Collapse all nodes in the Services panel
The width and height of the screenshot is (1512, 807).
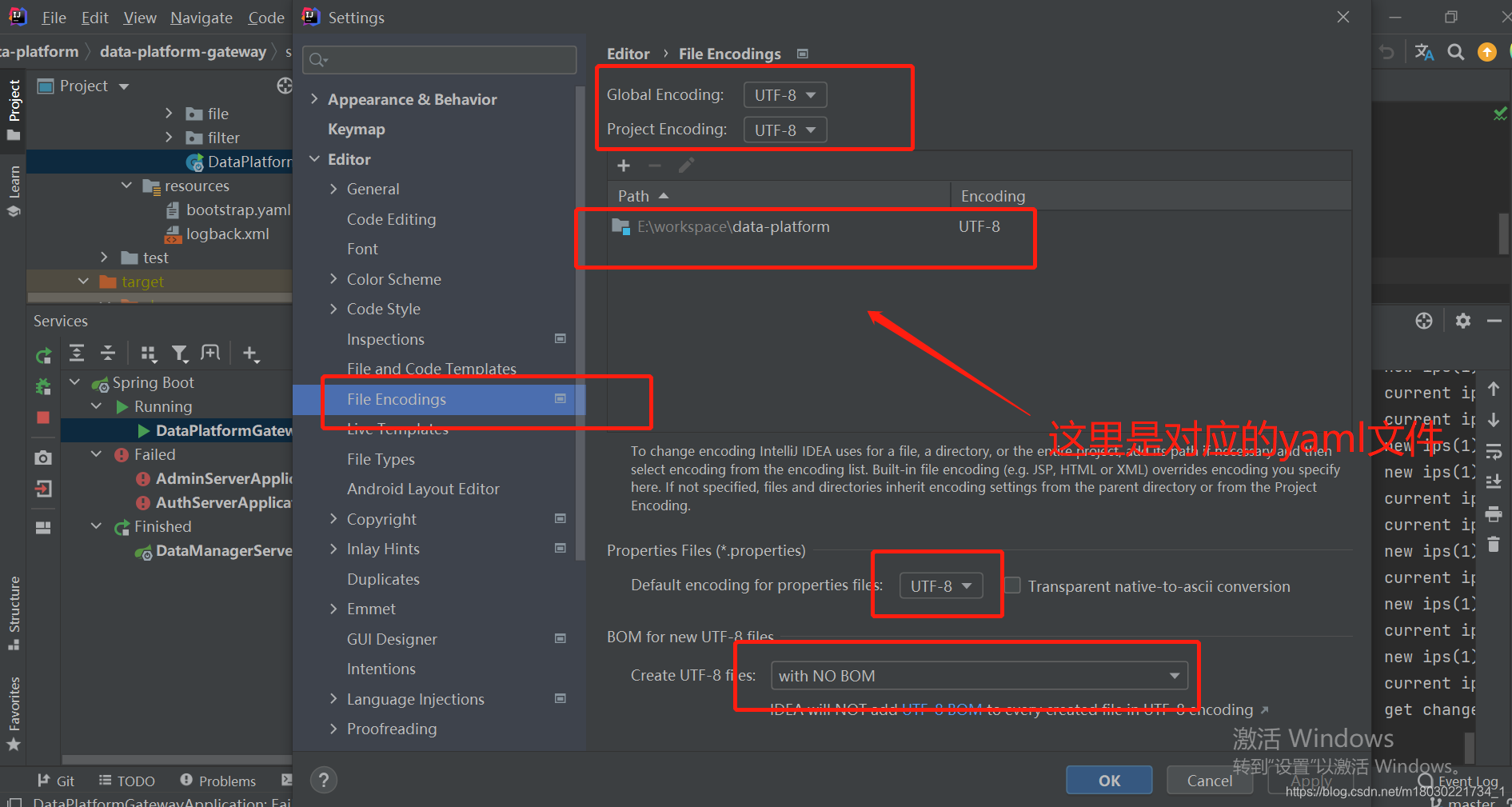[x=108, y=353]
